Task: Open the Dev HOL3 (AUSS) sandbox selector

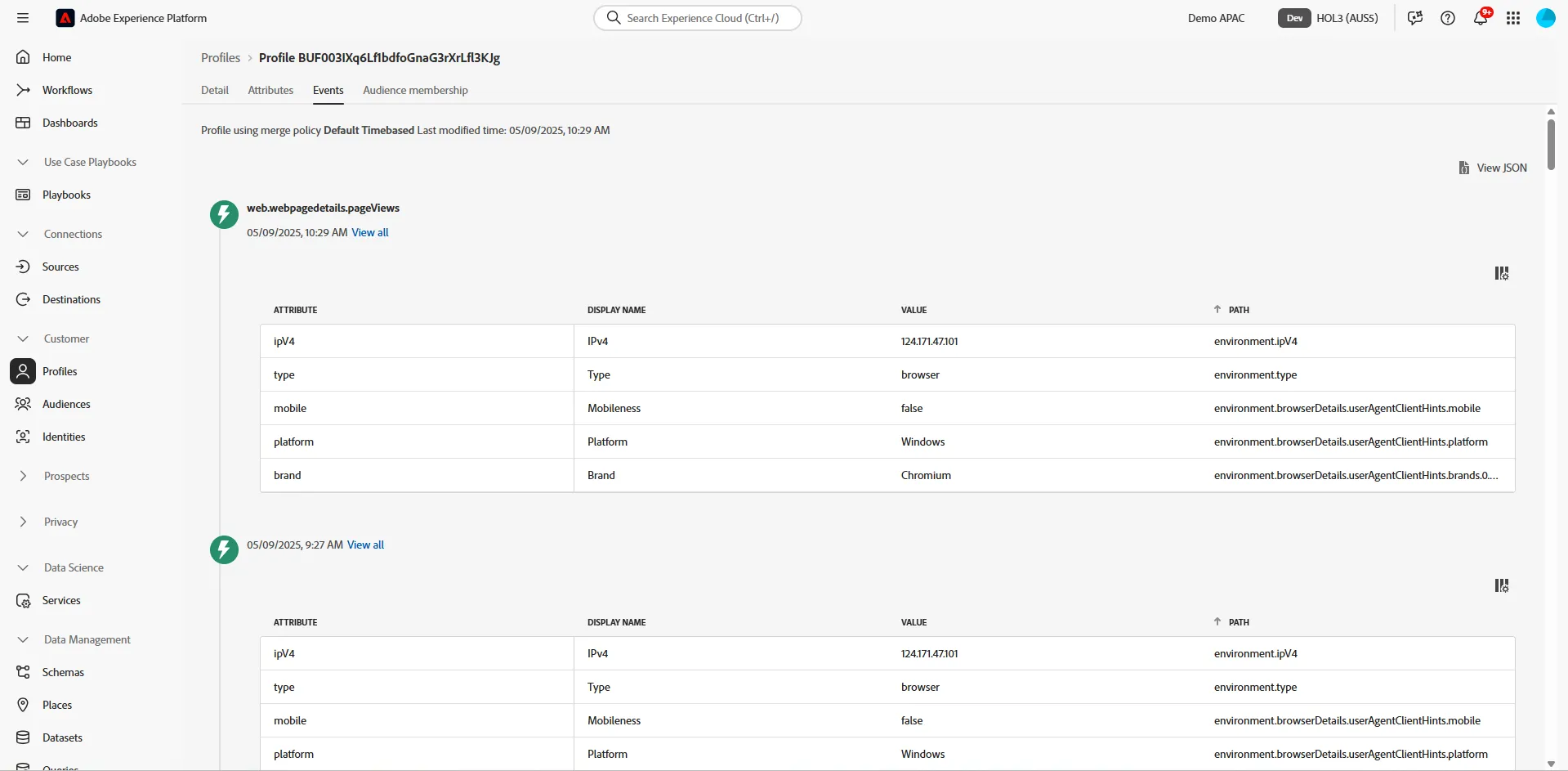Action: click(1328, 18)
